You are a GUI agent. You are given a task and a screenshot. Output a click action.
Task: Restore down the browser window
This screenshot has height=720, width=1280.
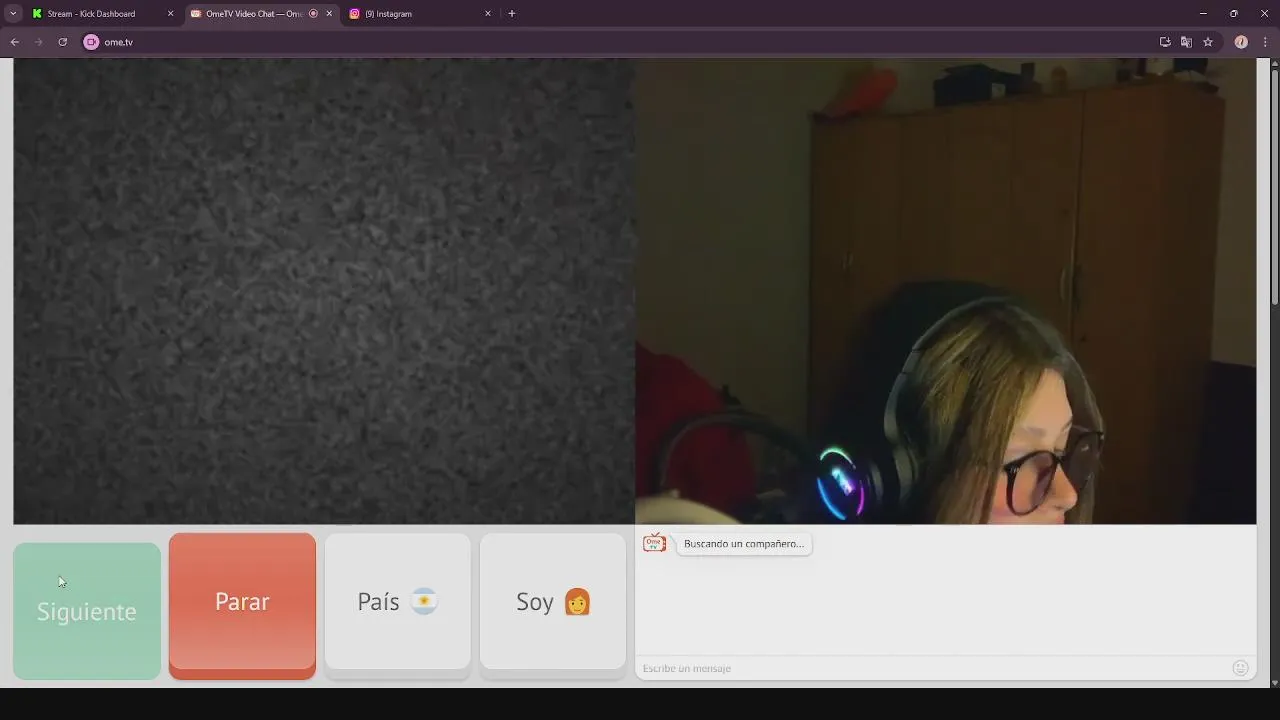click(x=1234, y=14)
